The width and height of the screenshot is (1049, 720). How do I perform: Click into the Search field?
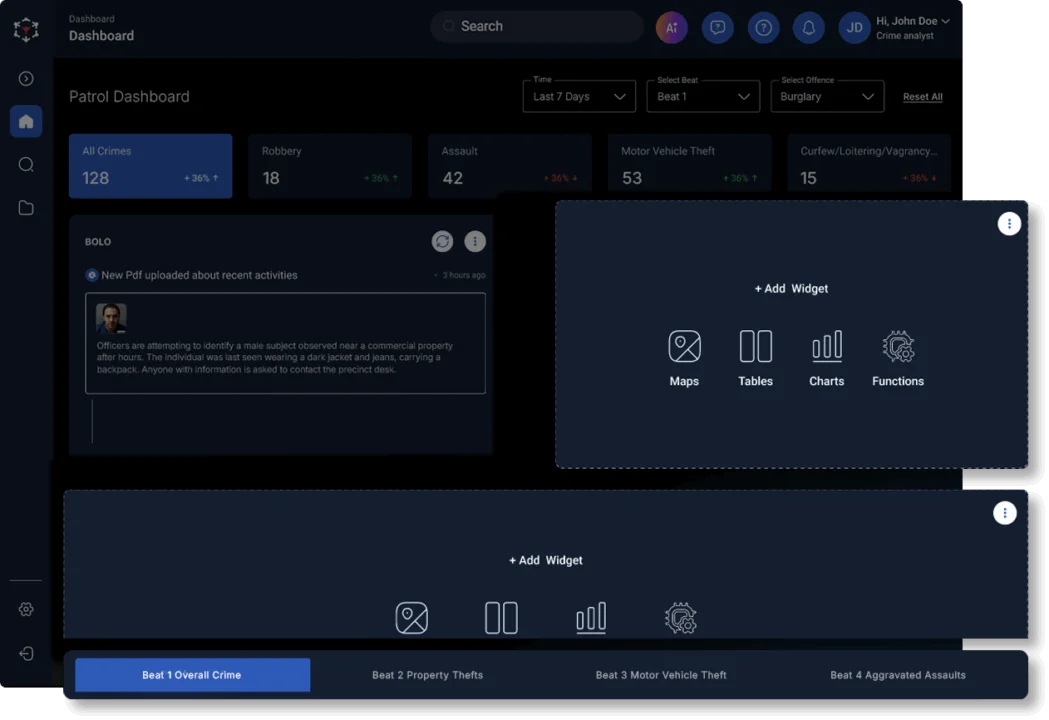click(x=540, y=27)
